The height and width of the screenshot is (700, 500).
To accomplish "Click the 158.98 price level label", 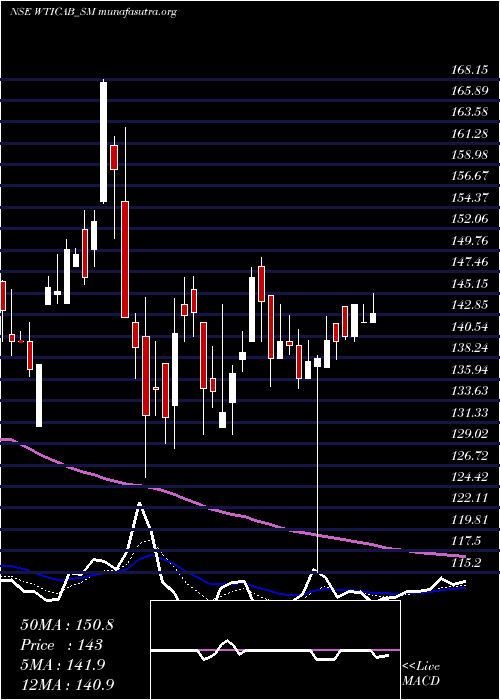I will (469, 155).
